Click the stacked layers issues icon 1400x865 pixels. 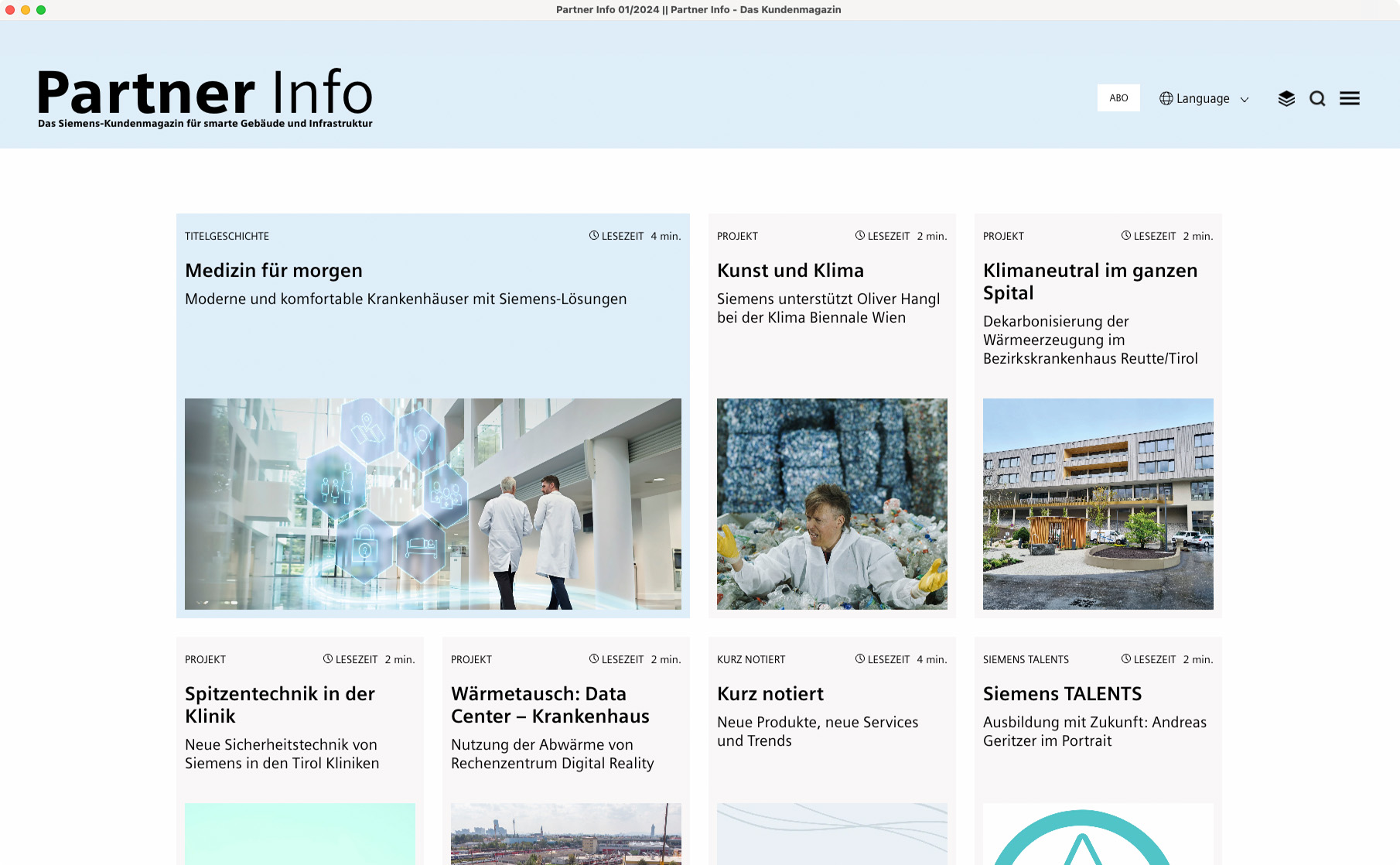click(1286, 98)
